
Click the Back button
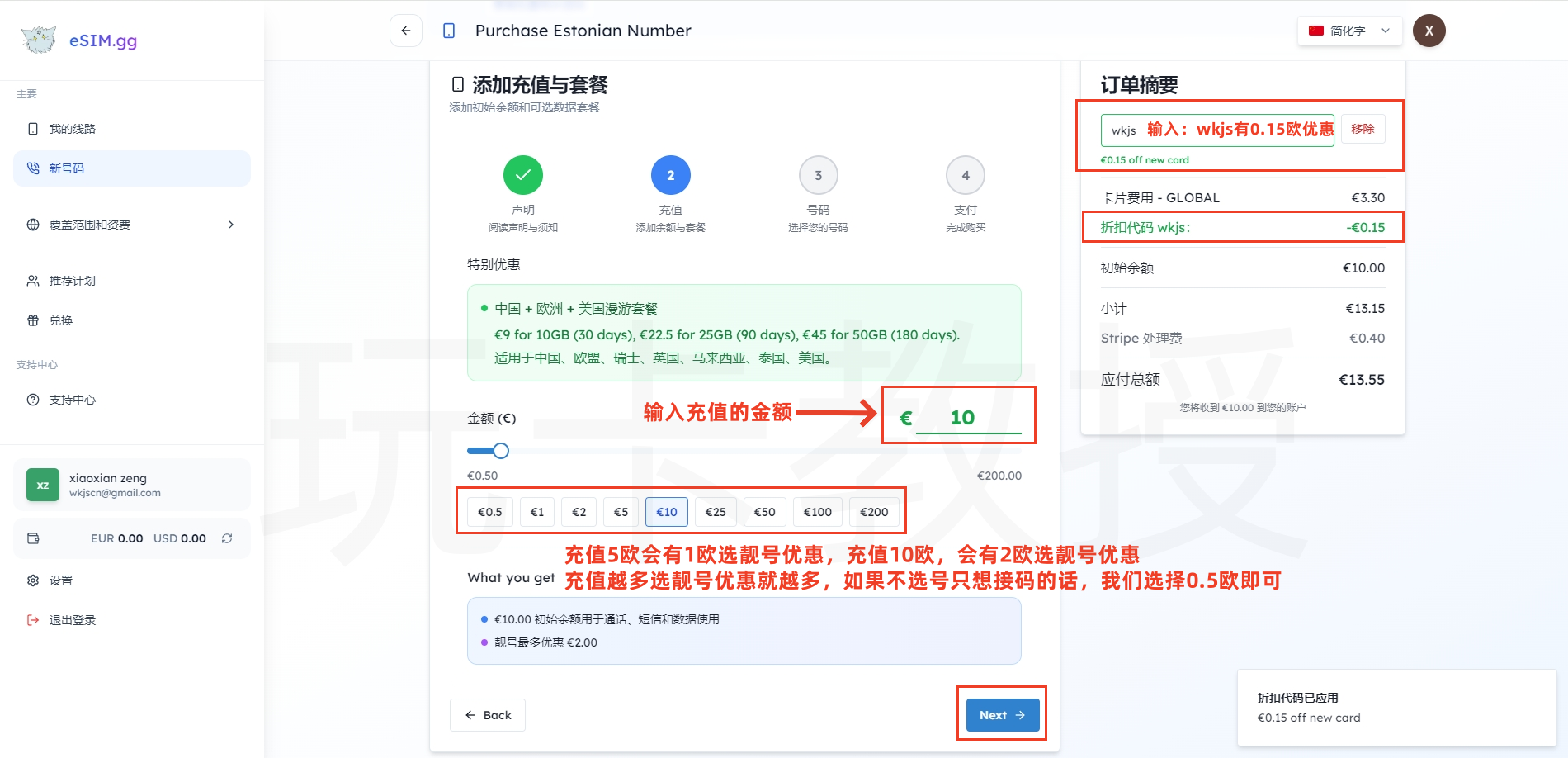[x=488, y=715]
